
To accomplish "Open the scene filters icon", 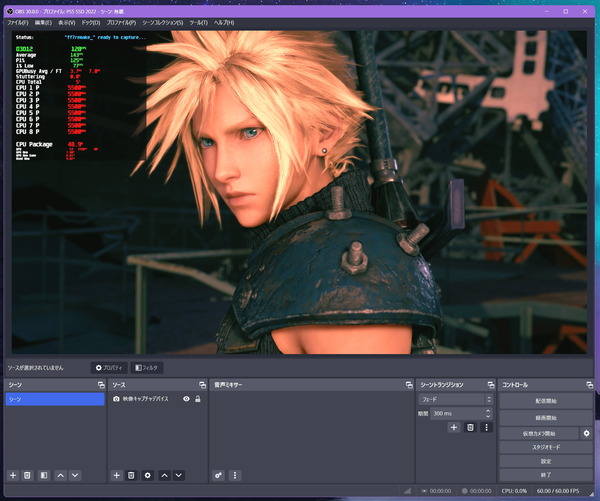I will (x=44, y=475).
